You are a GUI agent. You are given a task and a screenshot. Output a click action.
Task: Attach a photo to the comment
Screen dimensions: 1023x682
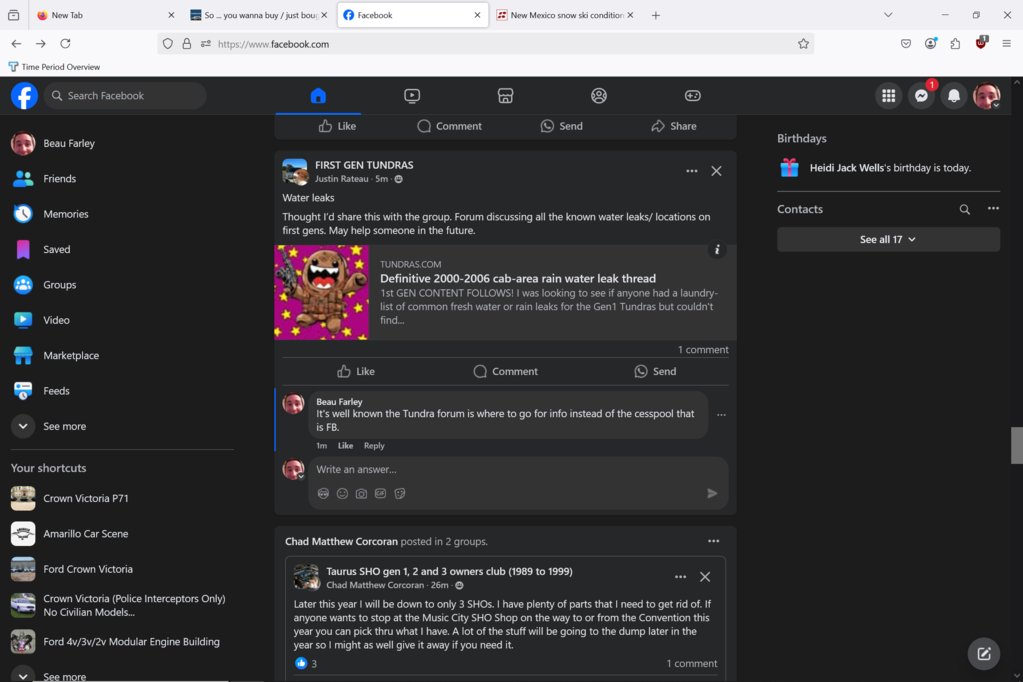(x=361, y=493)
